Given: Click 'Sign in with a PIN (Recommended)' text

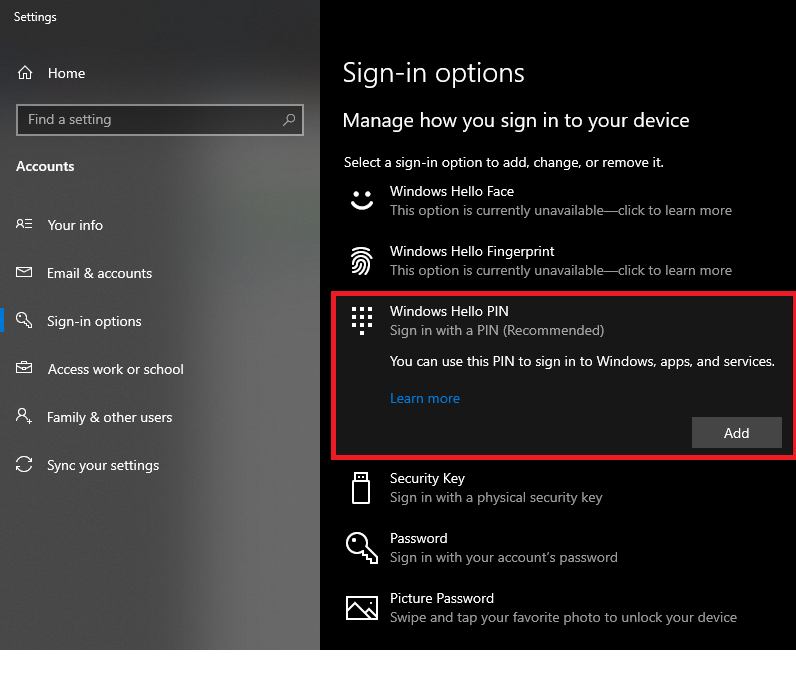Looking at the screenshot, I should tap(497, 330).
